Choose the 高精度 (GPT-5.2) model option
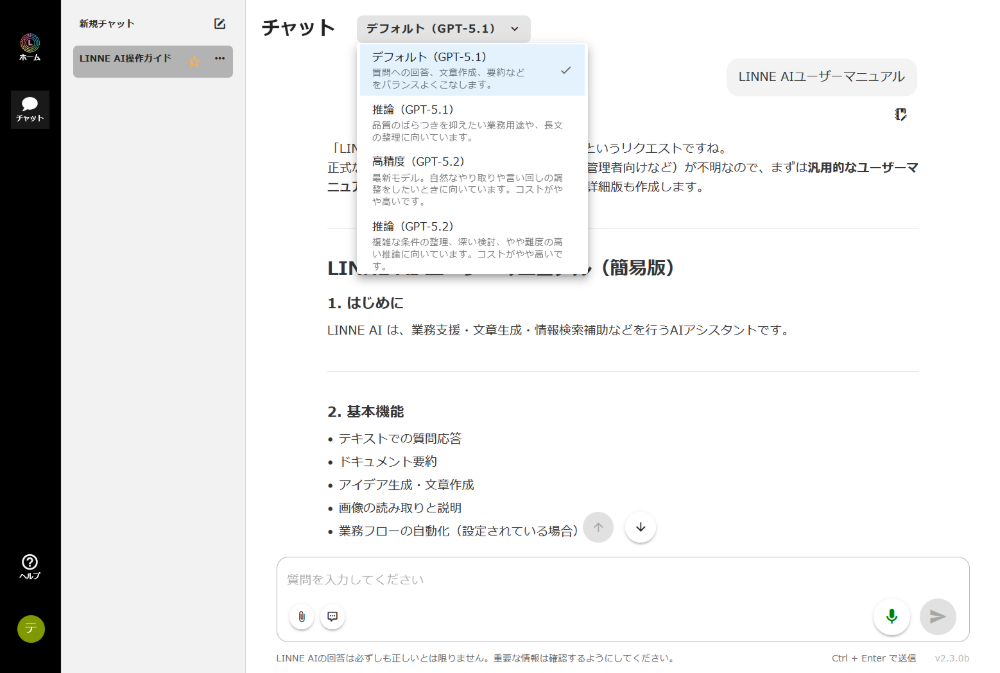The height and width of the screenshot is (673, 1000). 472,181
